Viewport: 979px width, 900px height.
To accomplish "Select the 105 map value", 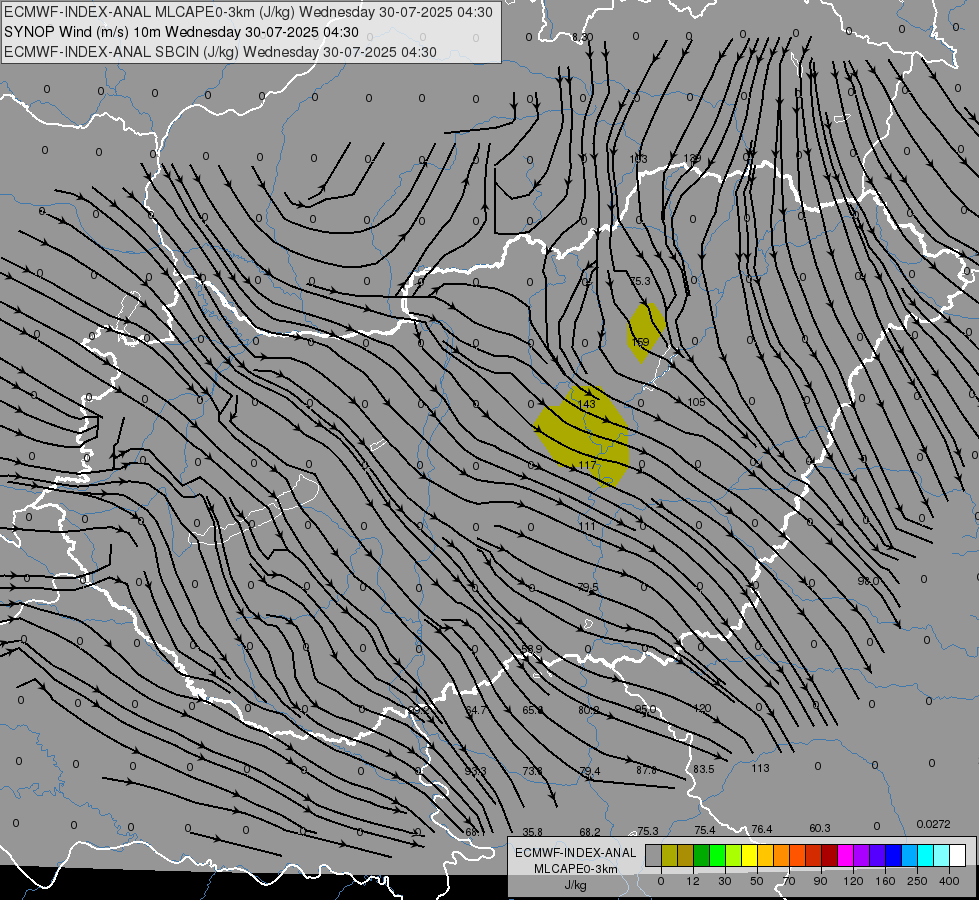I will (x=696, y=402).
